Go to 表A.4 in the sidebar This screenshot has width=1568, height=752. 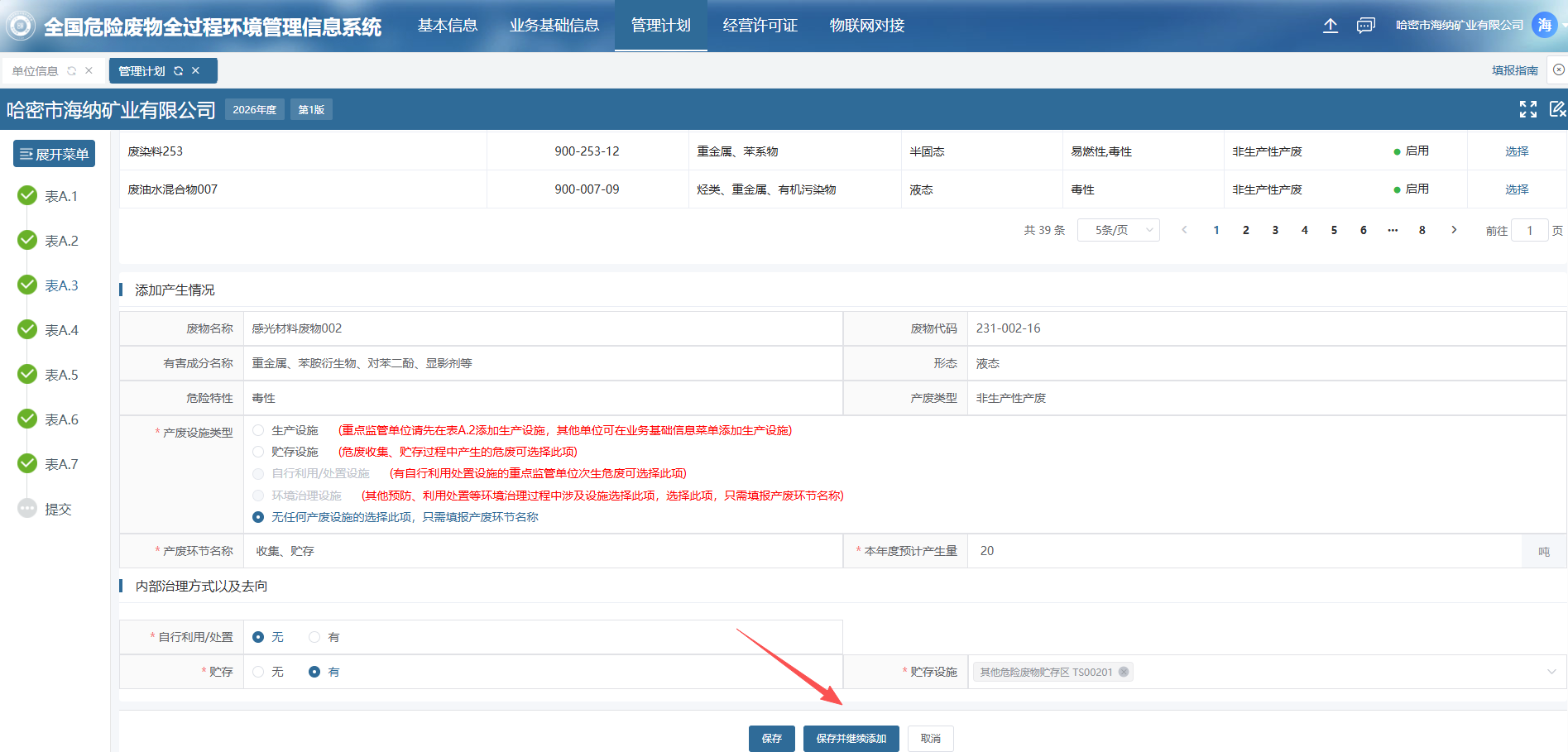(x=61, y=330)
